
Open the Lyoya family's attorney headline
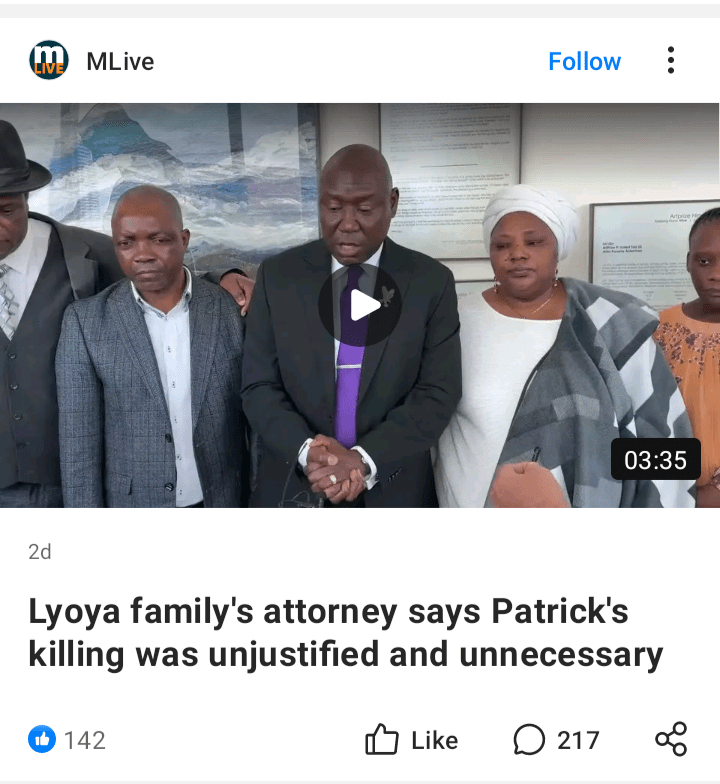click(x=346, y=632)
